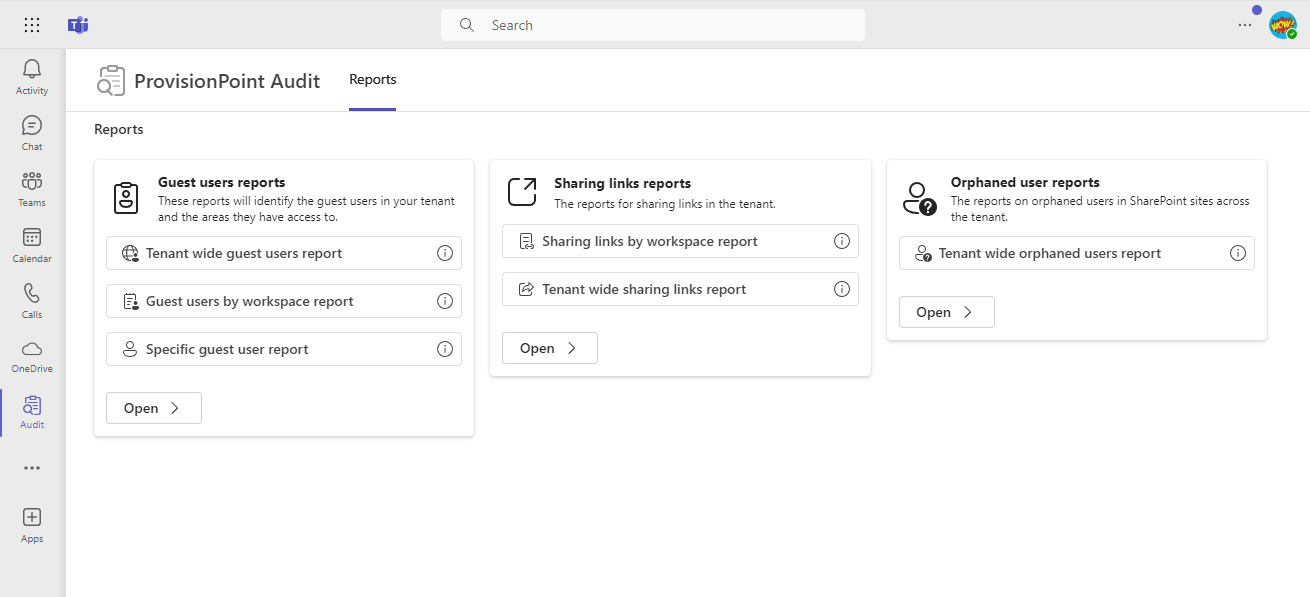This screenshot has height=597, width=1310.
Task: Open the Apps store plus icon
Action: pyautogui.click(x=32, y=524)
